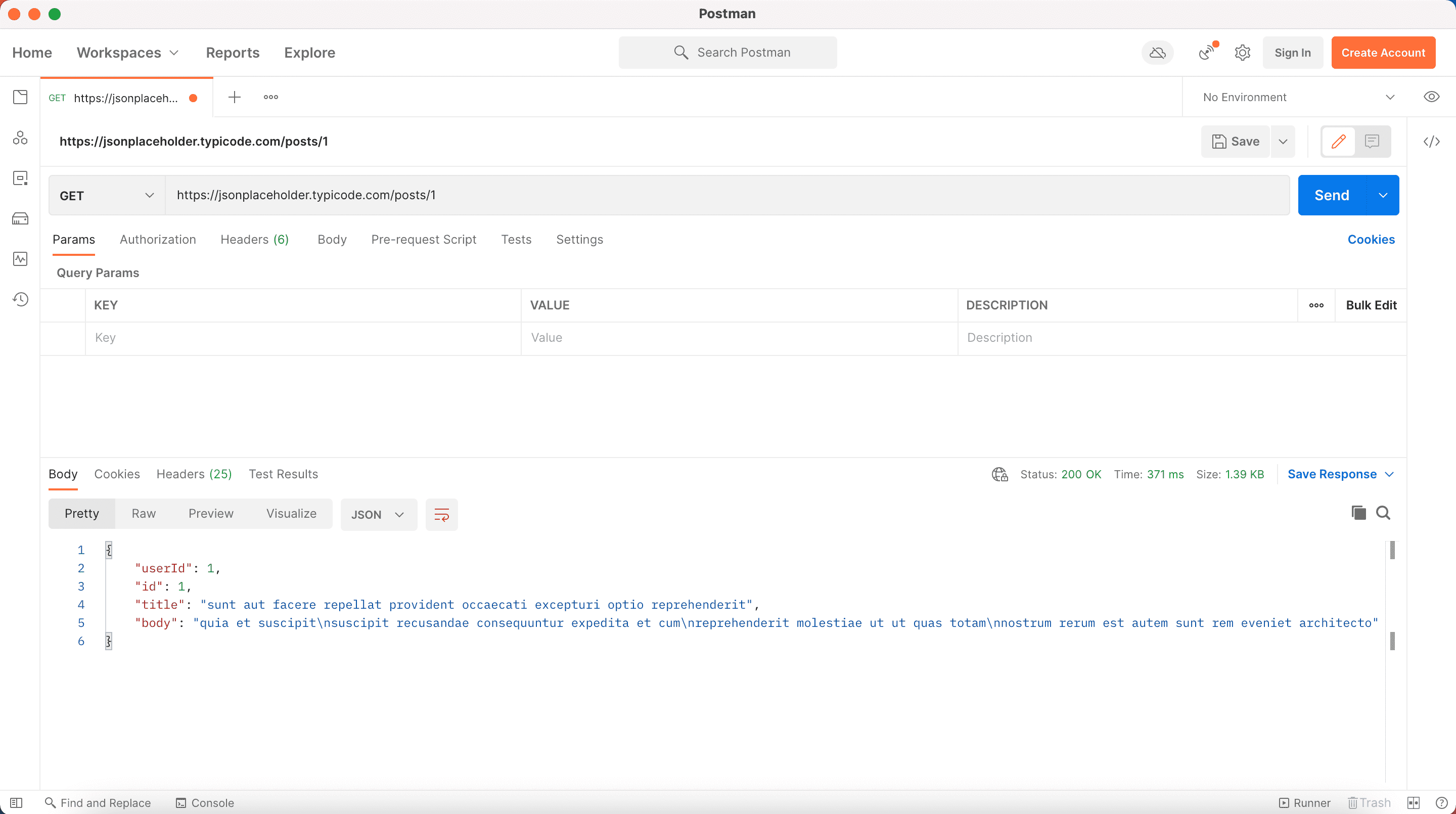Expand the Send button arrow options
The image size is (1456, 814).
click(1383, 196)
